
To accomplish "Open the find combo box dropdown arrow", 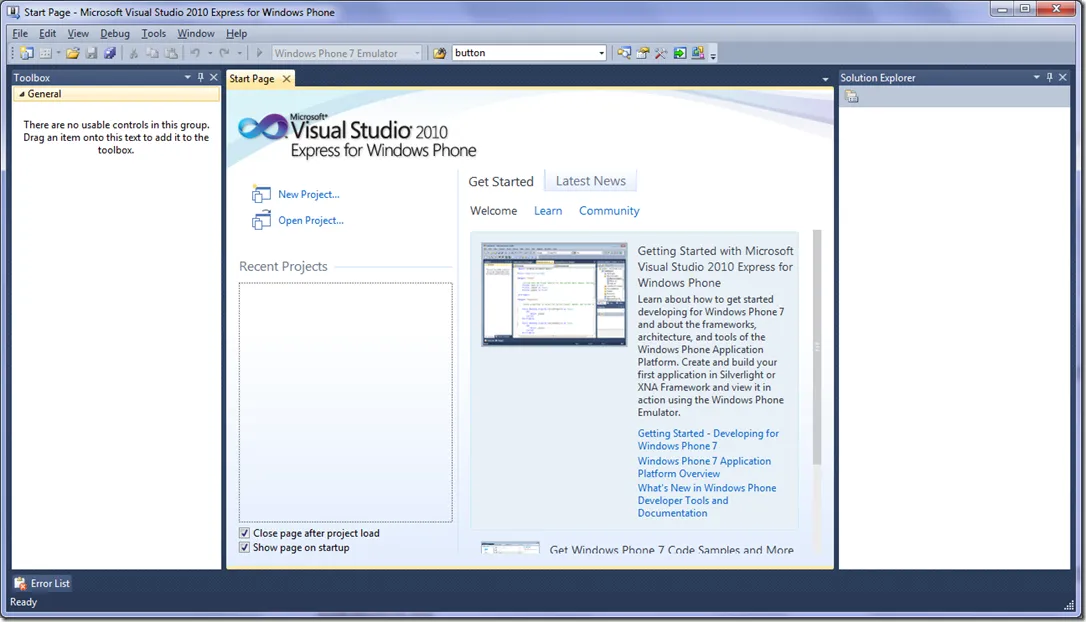I will pos(601,53).
